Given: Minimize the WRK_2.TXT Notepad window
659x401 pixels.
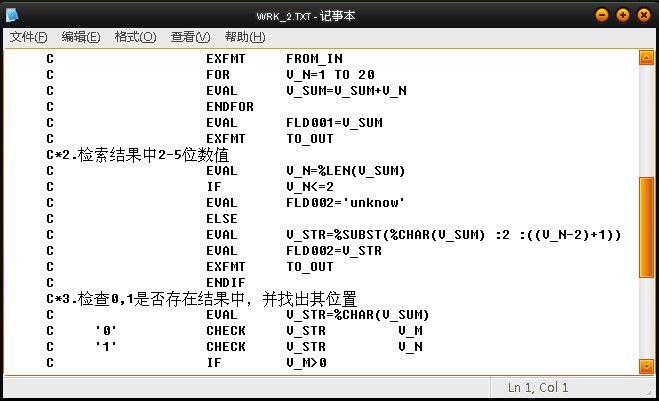Looking at the screenshot, I should click(602, 16).
